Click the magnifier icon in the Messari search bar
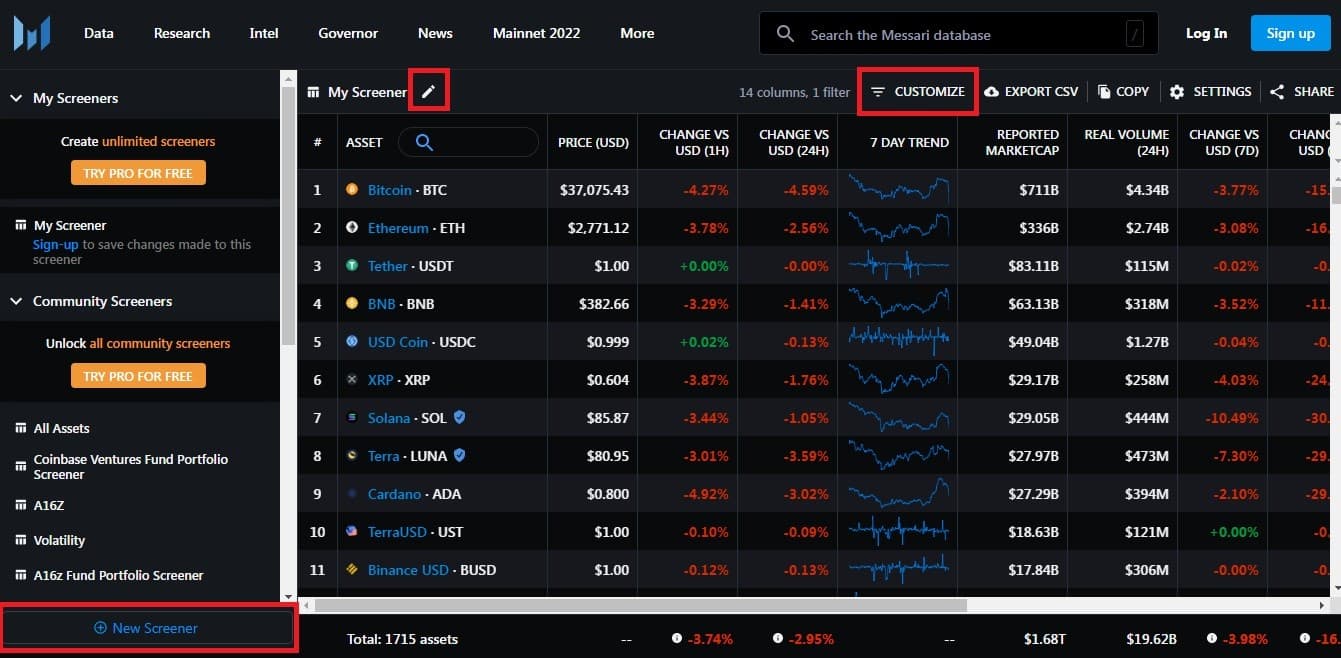 click(786, 34)
